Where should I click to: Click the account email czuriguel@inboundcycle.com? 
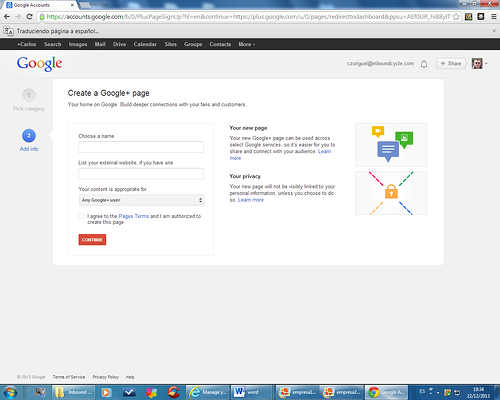click(380, 63)
